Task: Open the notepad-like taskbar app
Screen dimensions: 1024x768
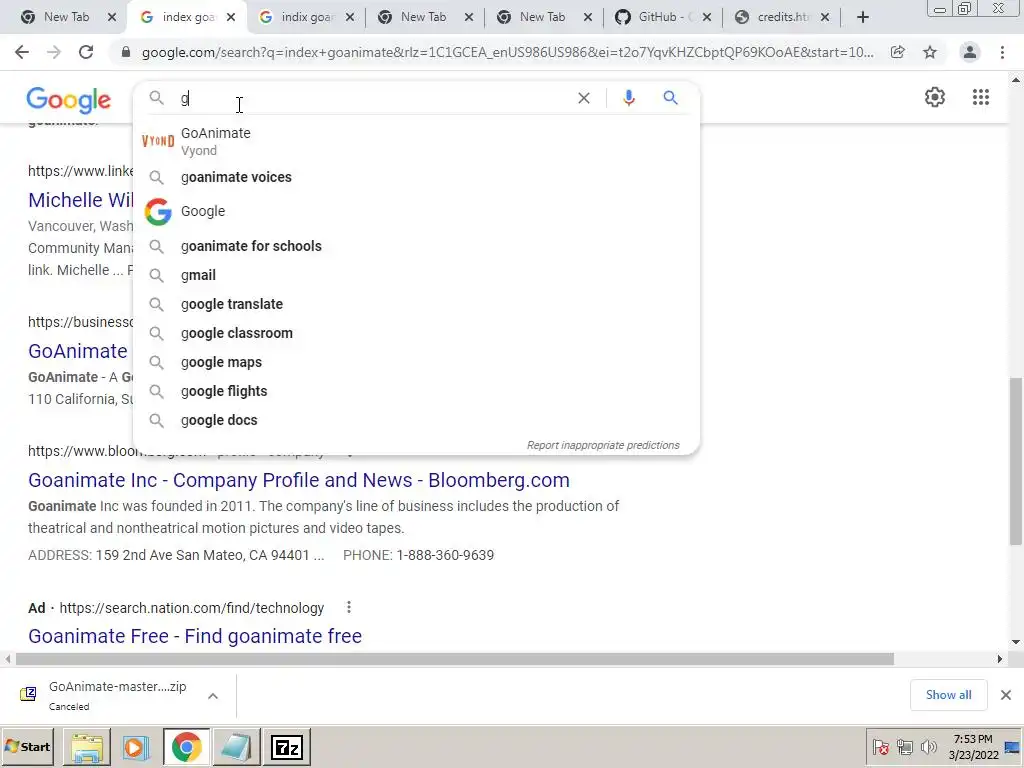Action: tap(236, 747)
